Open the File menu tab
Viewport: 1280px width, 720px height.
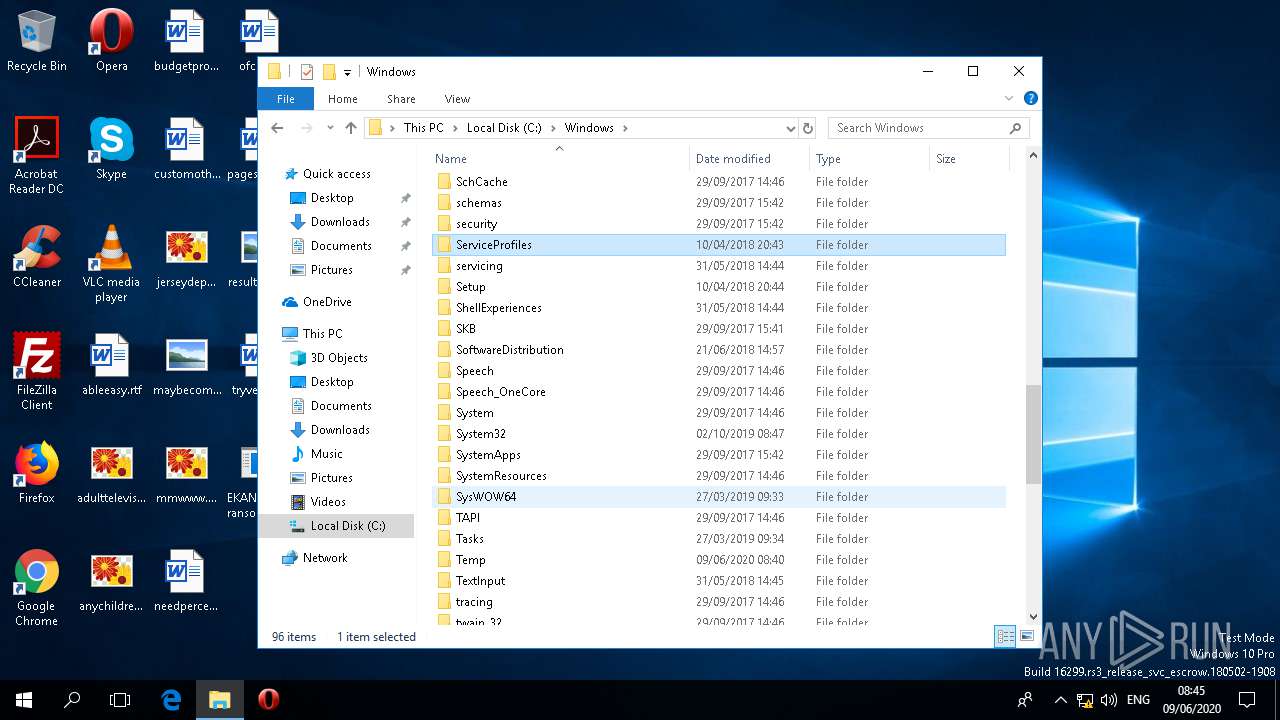pos(286,99)
